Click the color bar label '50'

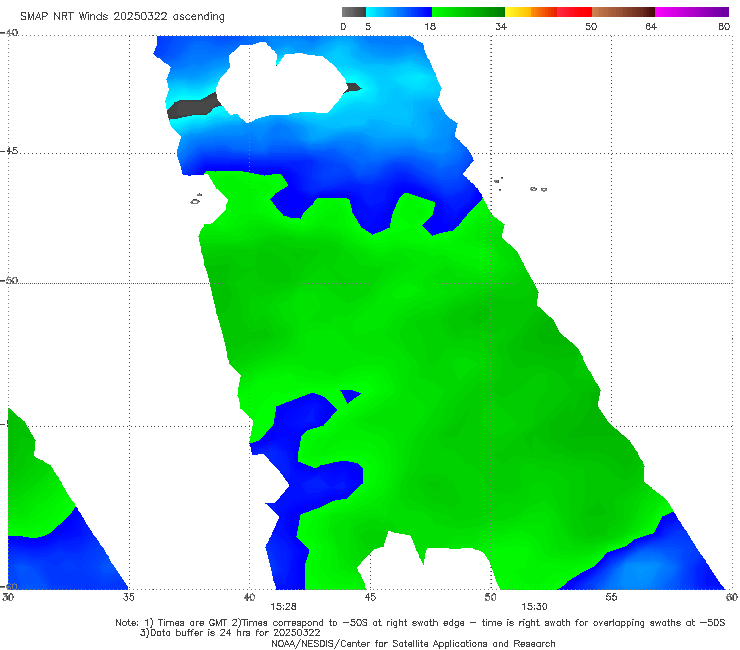591,26
